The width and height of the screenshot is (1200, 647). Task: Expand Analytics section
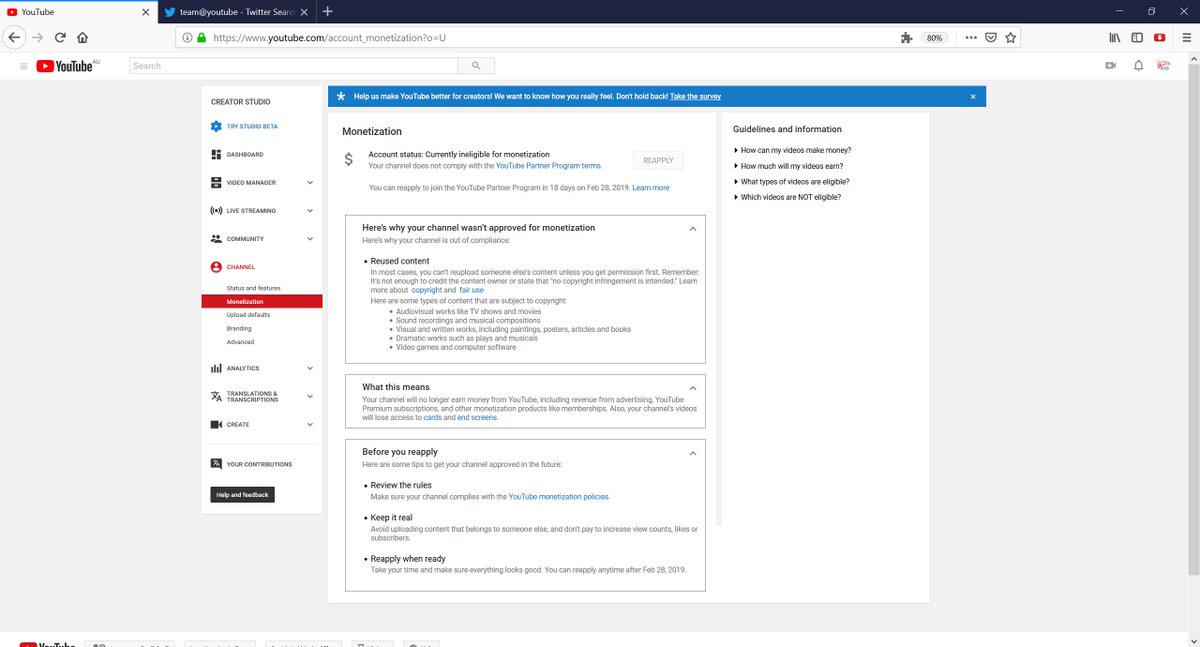(x=310, y=368)
